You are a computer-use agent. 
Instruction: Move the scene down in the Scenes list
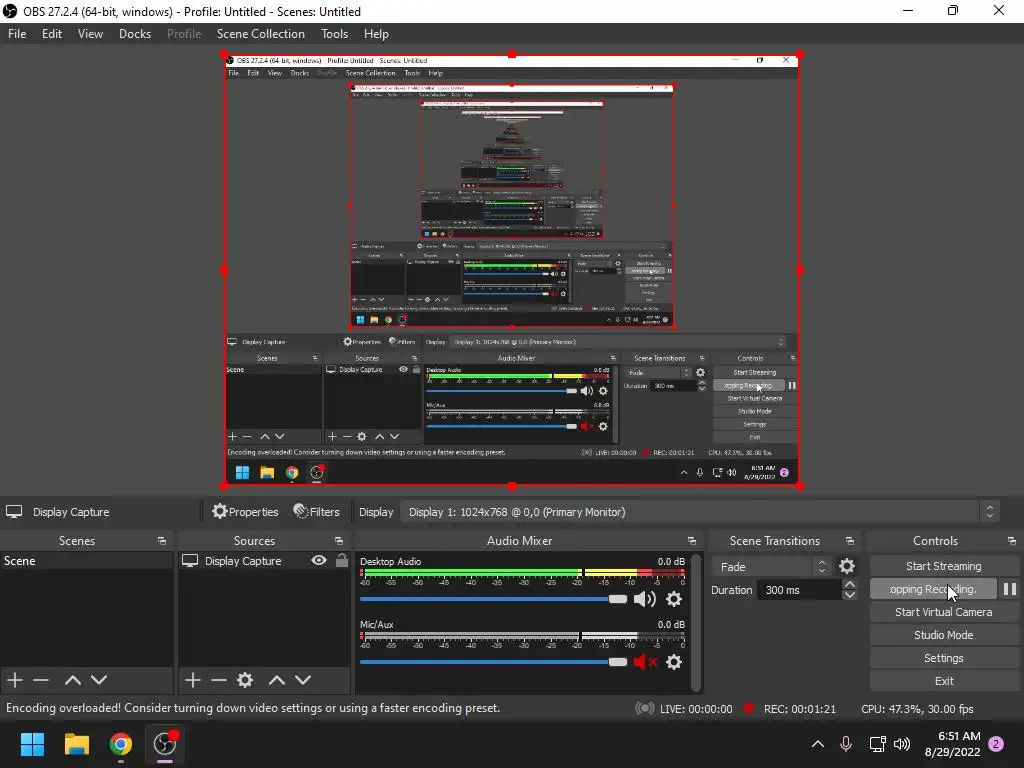[x=99, y=680]
